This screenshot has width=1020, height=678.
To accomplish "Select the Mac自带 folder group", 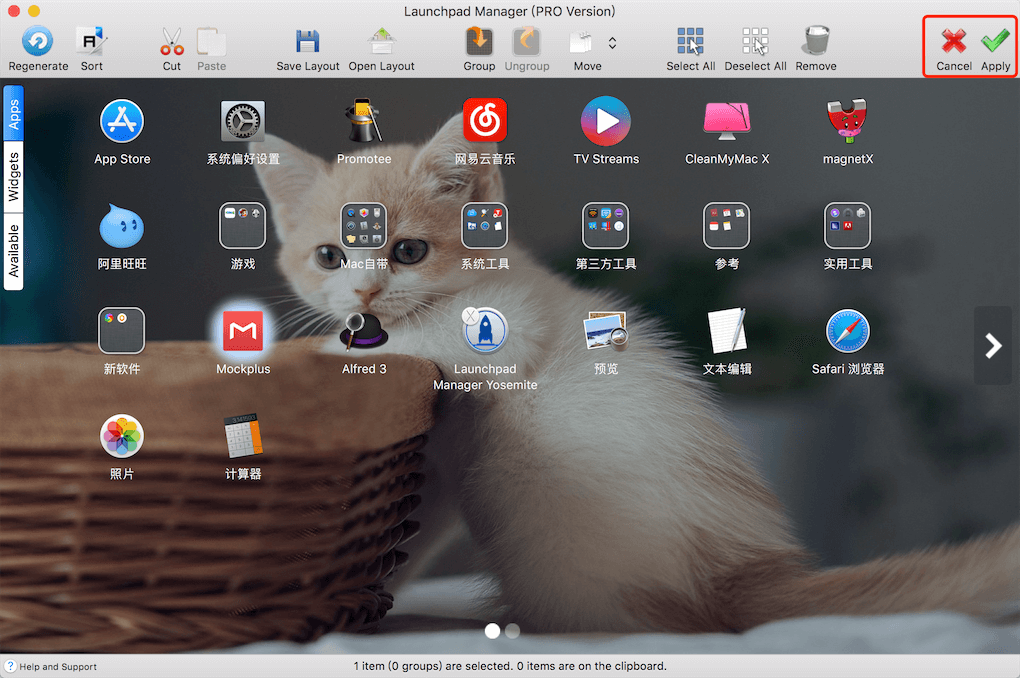I will click(364, 226).
